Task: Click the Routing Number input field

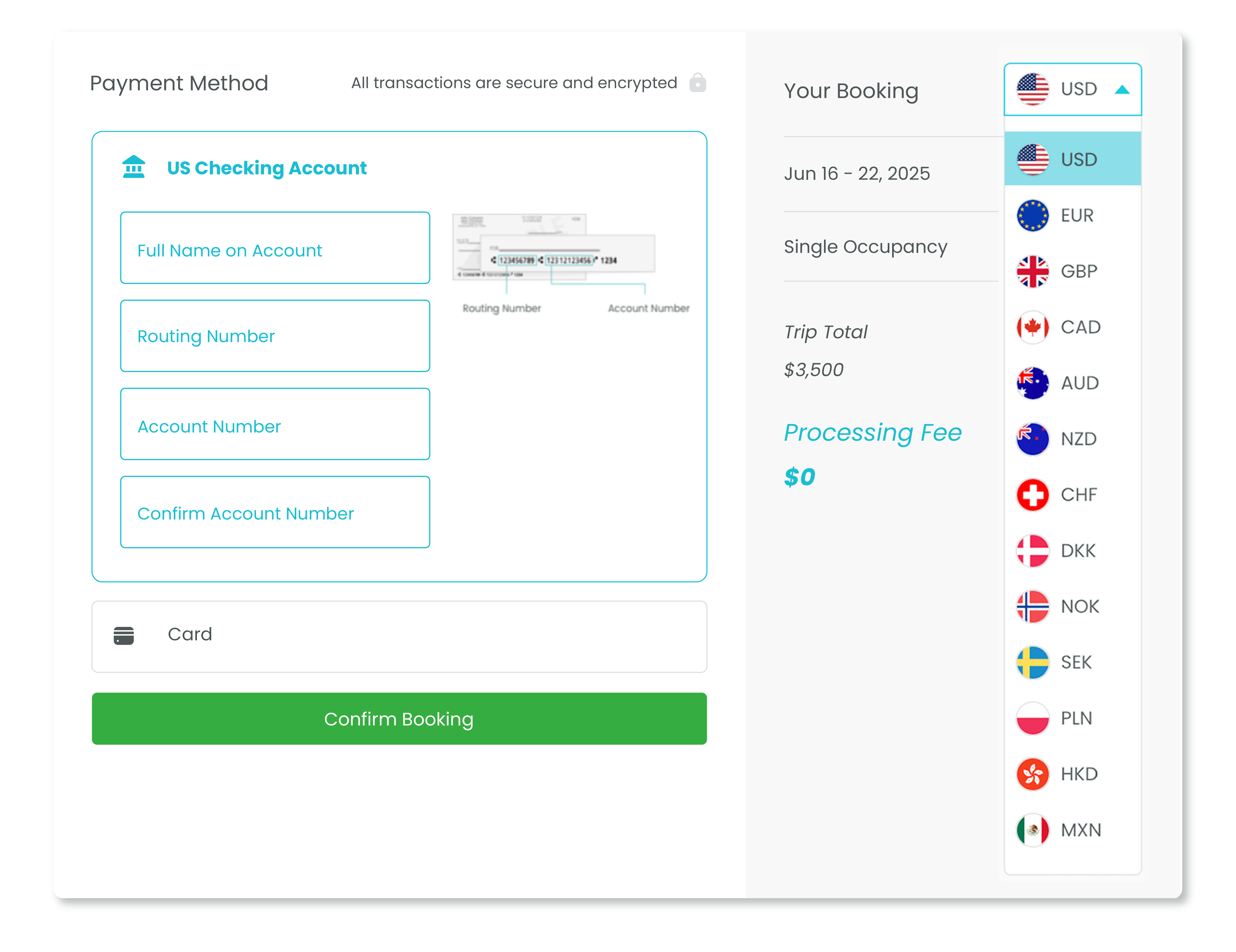Action: 274,336
